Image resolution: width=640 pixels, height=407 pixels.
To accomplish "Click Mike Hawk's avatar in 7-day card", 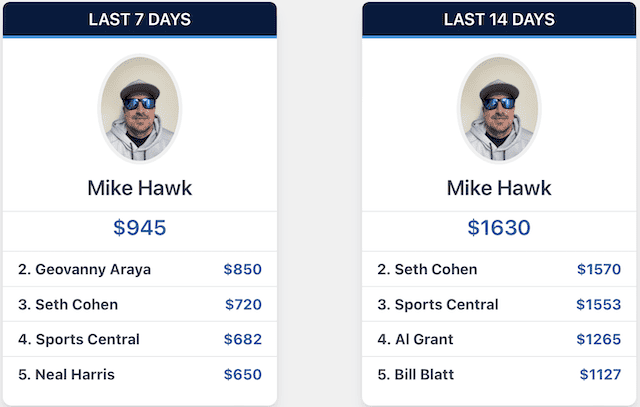I will click(x=140, y=109).
